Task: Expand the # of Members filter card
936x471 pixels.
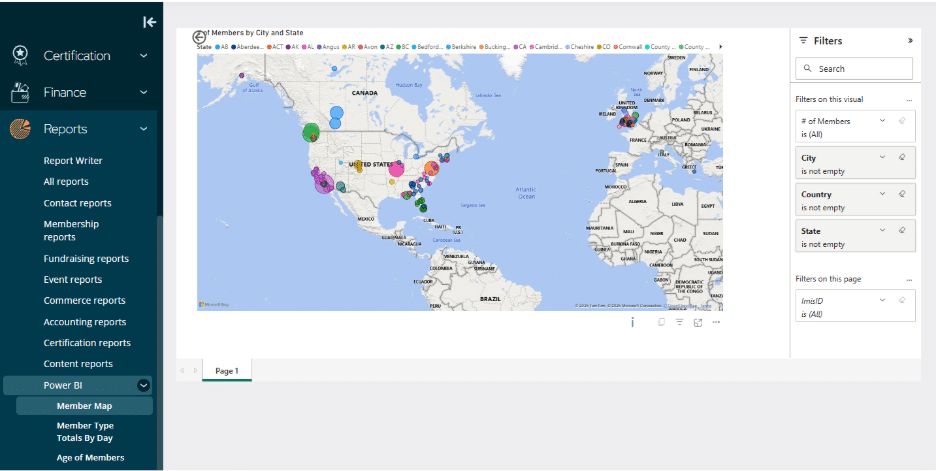Action: tap(882, 121)
